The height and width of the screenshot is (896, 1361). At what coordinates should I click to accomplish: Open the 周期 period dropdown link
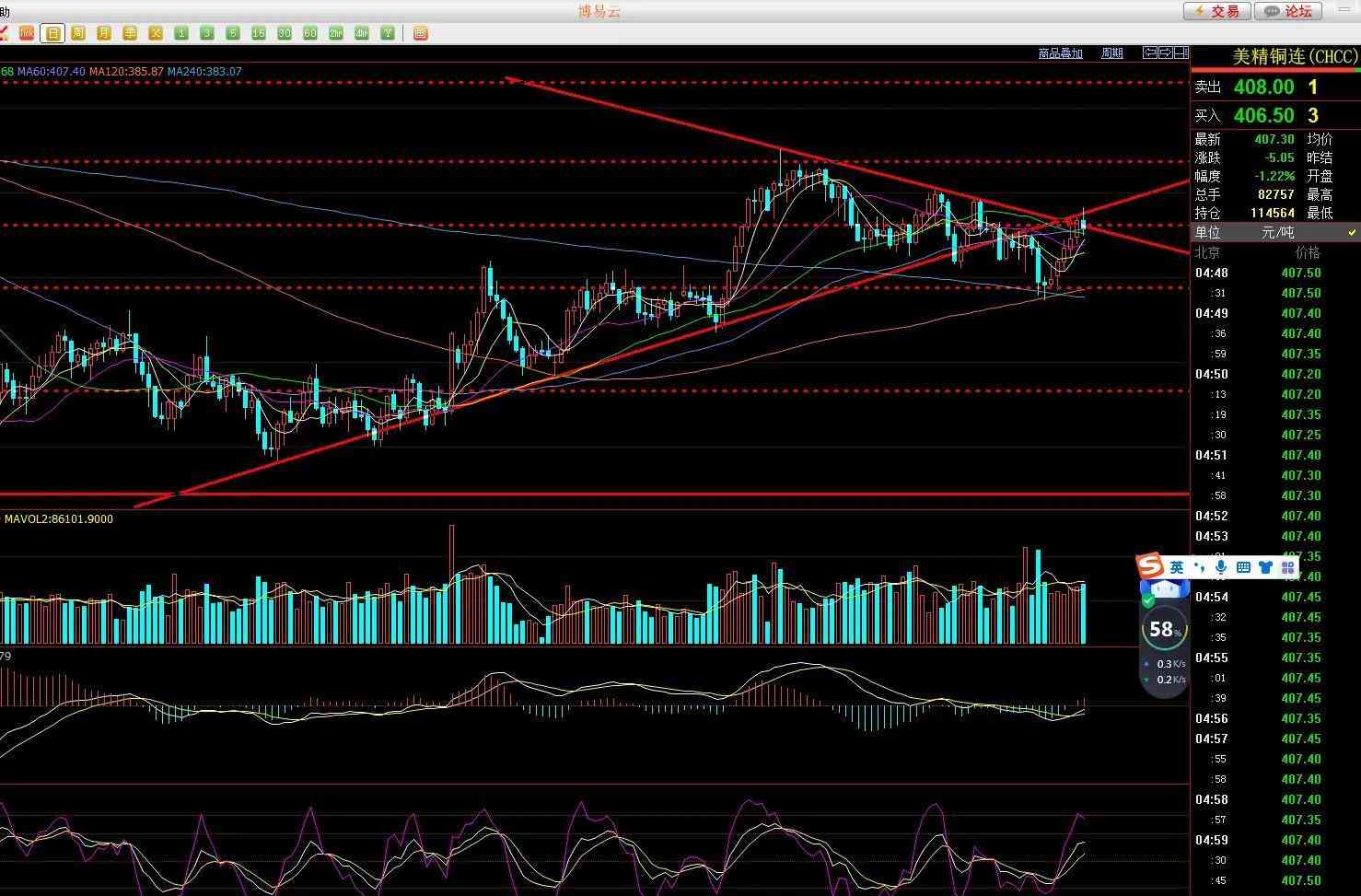(1111, 53)
